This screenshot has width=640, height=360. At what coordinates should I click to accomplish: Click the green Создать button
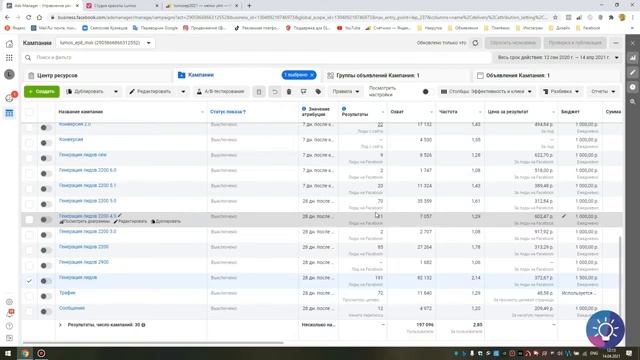(x=42, y=92)
